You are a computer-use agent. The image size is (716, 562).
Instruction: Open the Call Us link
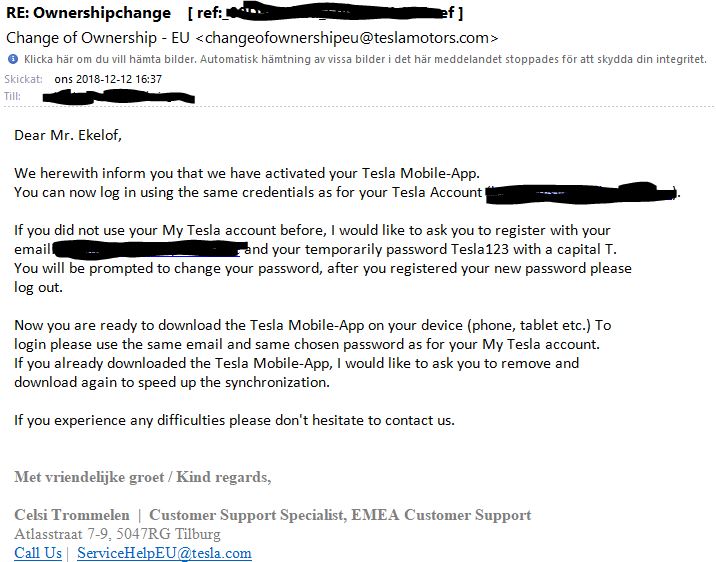38,553
